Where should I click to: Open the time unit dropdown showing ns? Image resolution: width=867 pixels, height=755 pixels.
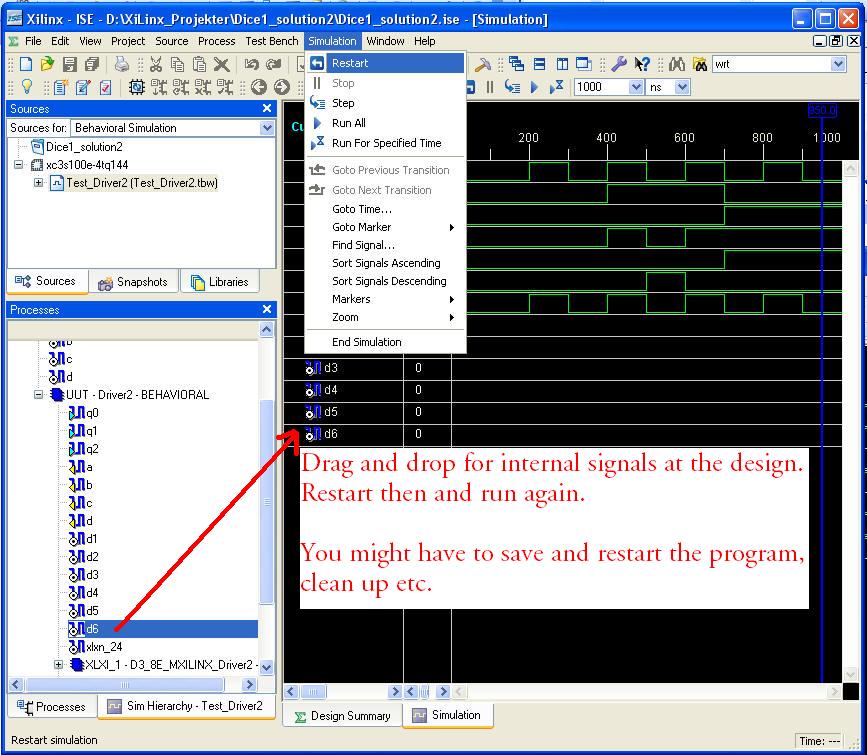(682, 87)
